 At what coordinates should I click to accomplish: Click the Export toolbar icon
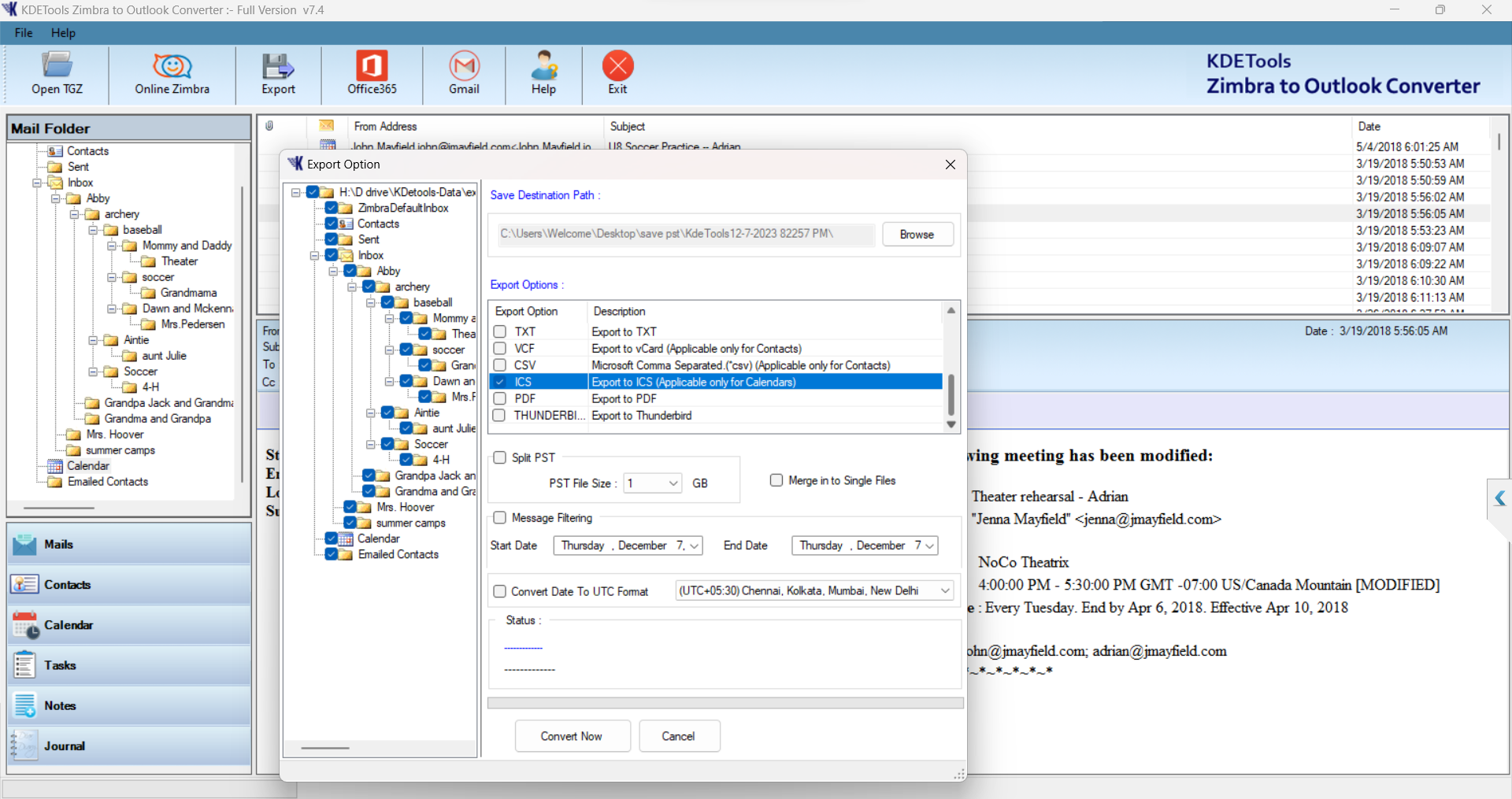278,73
